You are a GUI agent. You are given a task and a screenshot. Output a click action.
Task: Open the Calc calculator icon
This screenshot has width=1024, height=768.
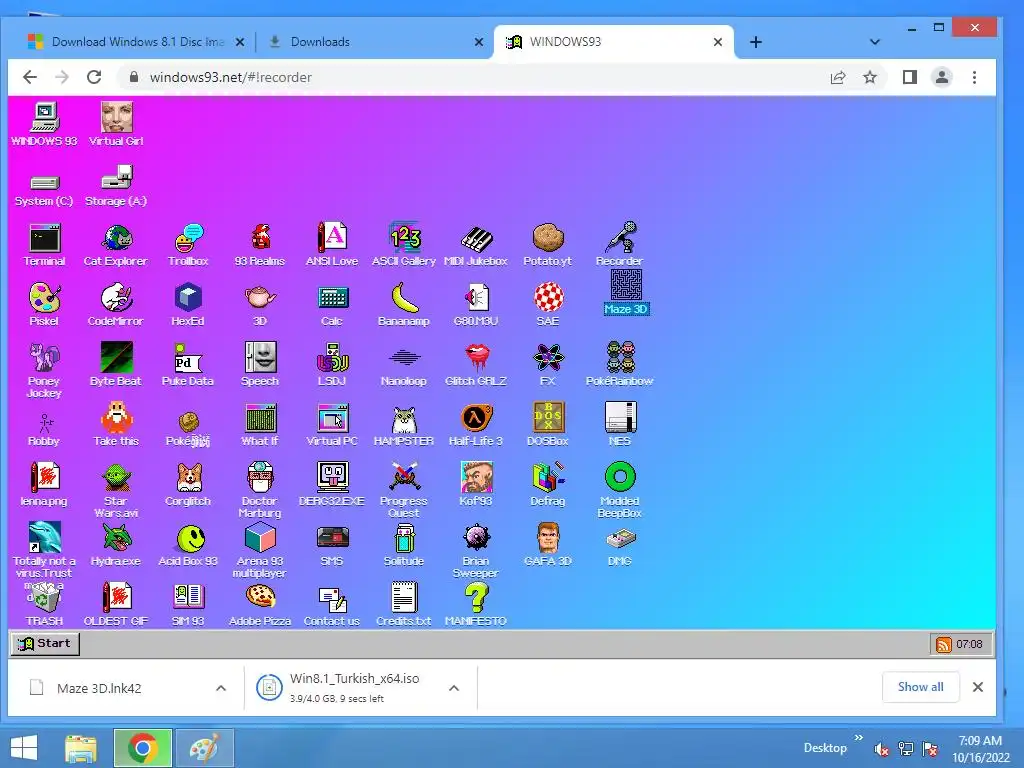point(332,304)
